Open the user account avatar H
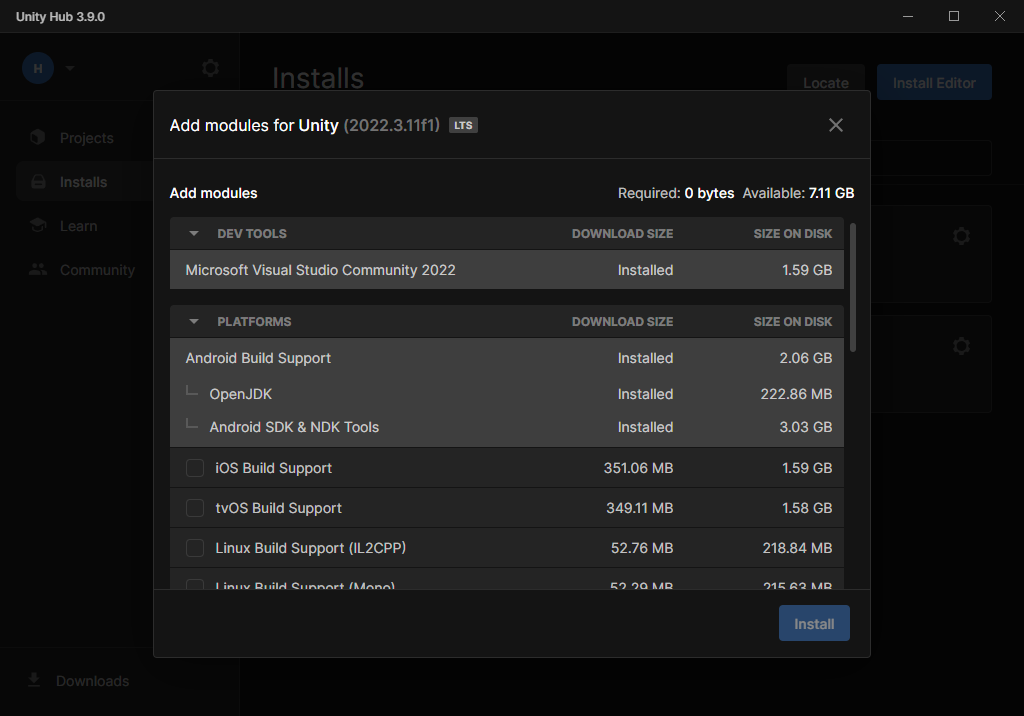This screenshot has height=716, width=1024. pos(38,68)
